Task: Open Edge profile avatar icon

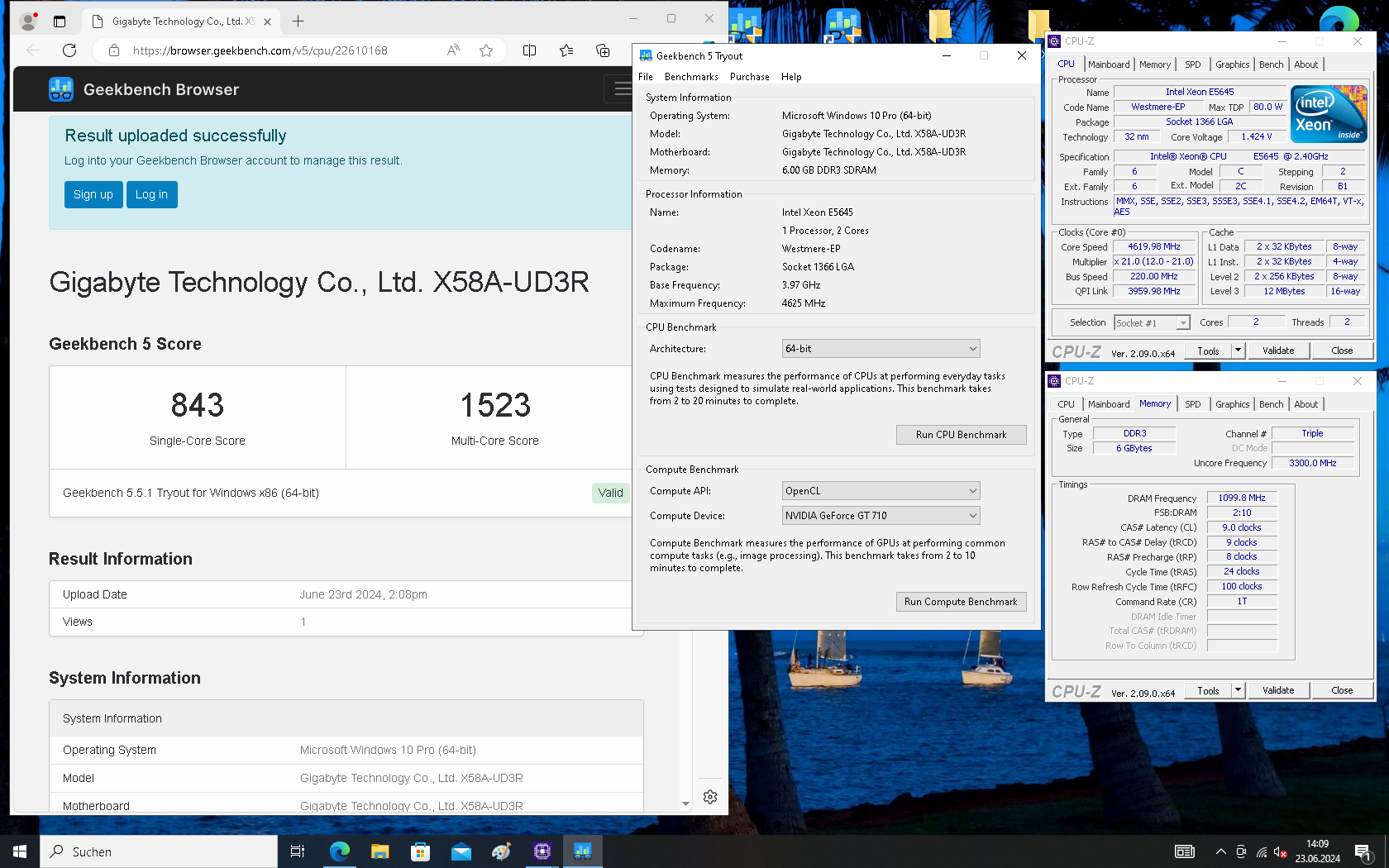Action: pyautogui.click(x=28, y=21)
